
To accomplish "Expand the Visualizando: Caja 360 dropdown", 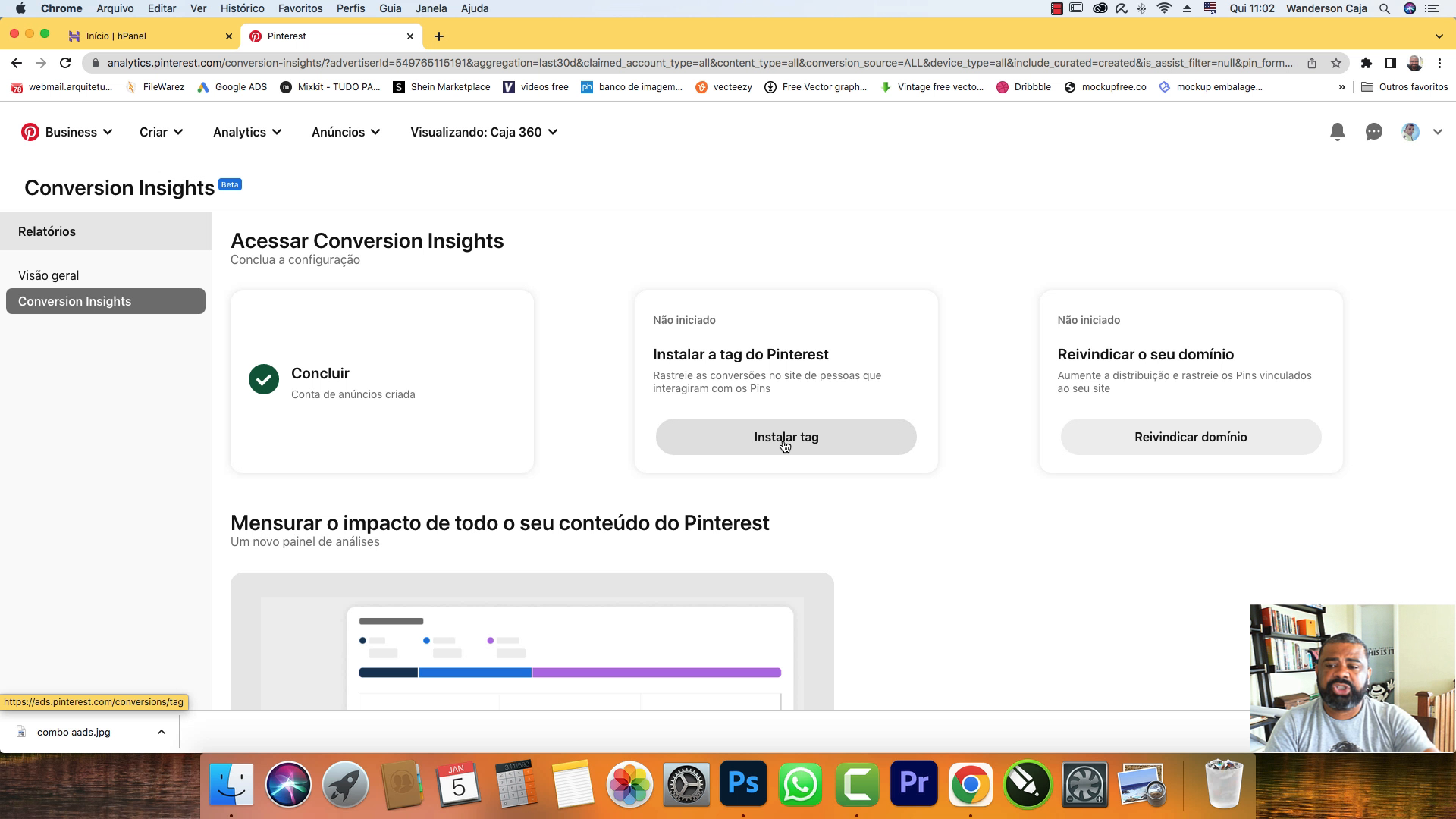I will pyautogui.click(x=483, y=131).
